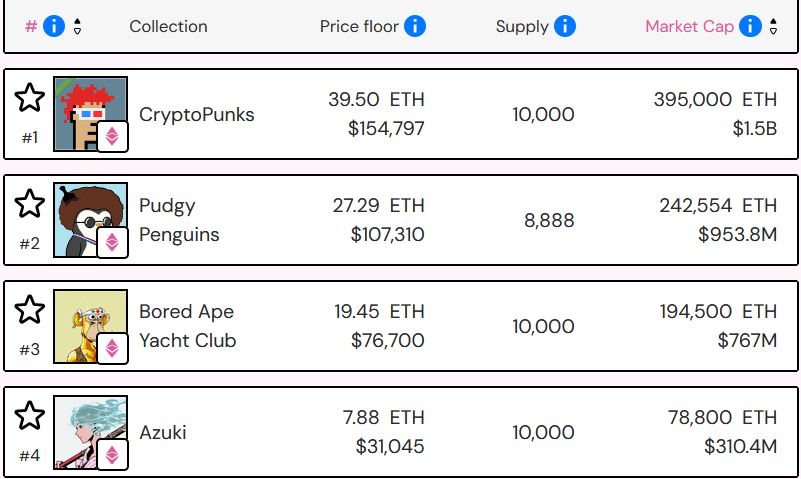Sort by rank using the # sort arrows

(x=77, y=26)
